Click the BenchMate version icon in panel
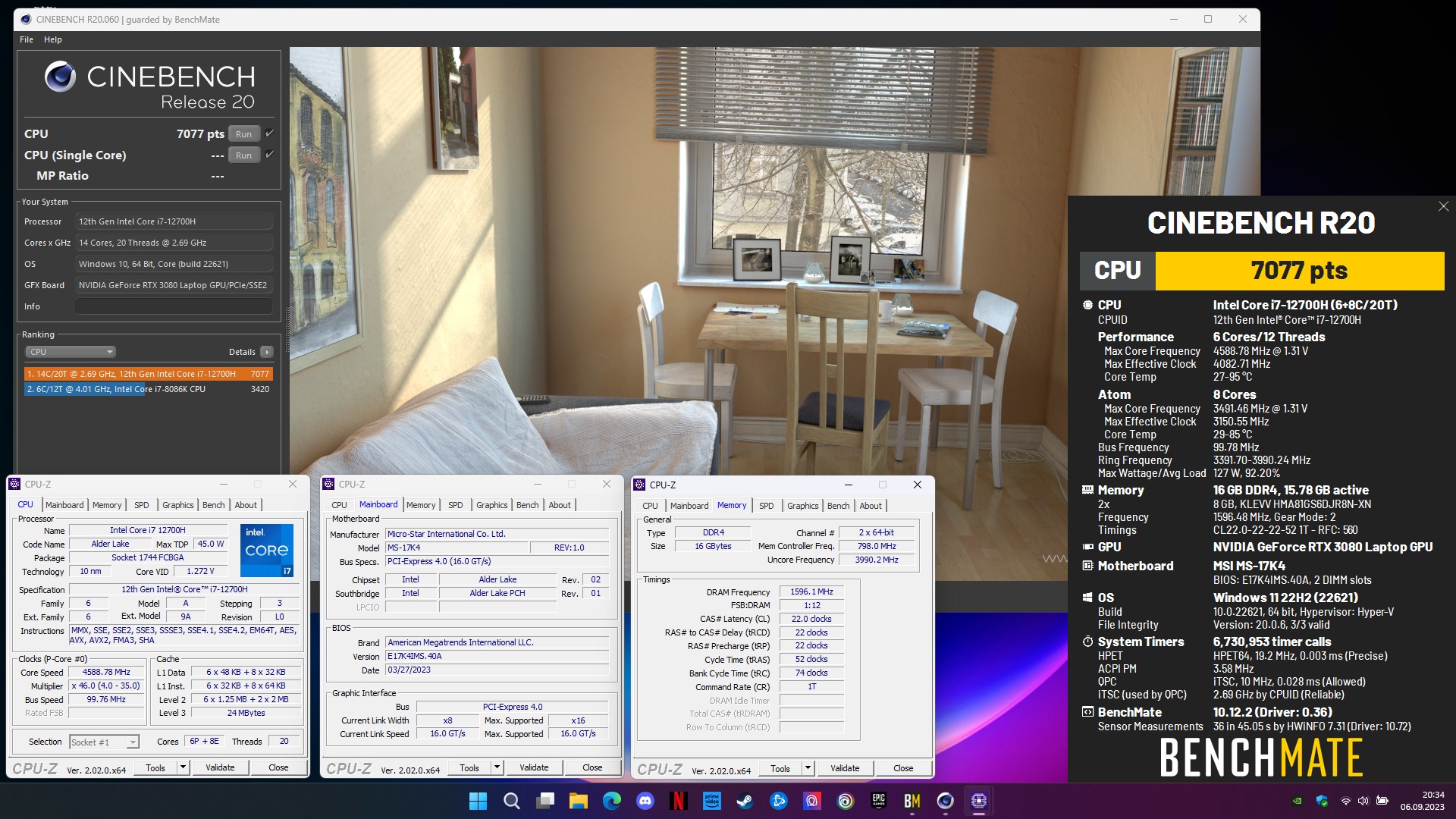Screen dimensions: 1456x819 point(1087,712)
